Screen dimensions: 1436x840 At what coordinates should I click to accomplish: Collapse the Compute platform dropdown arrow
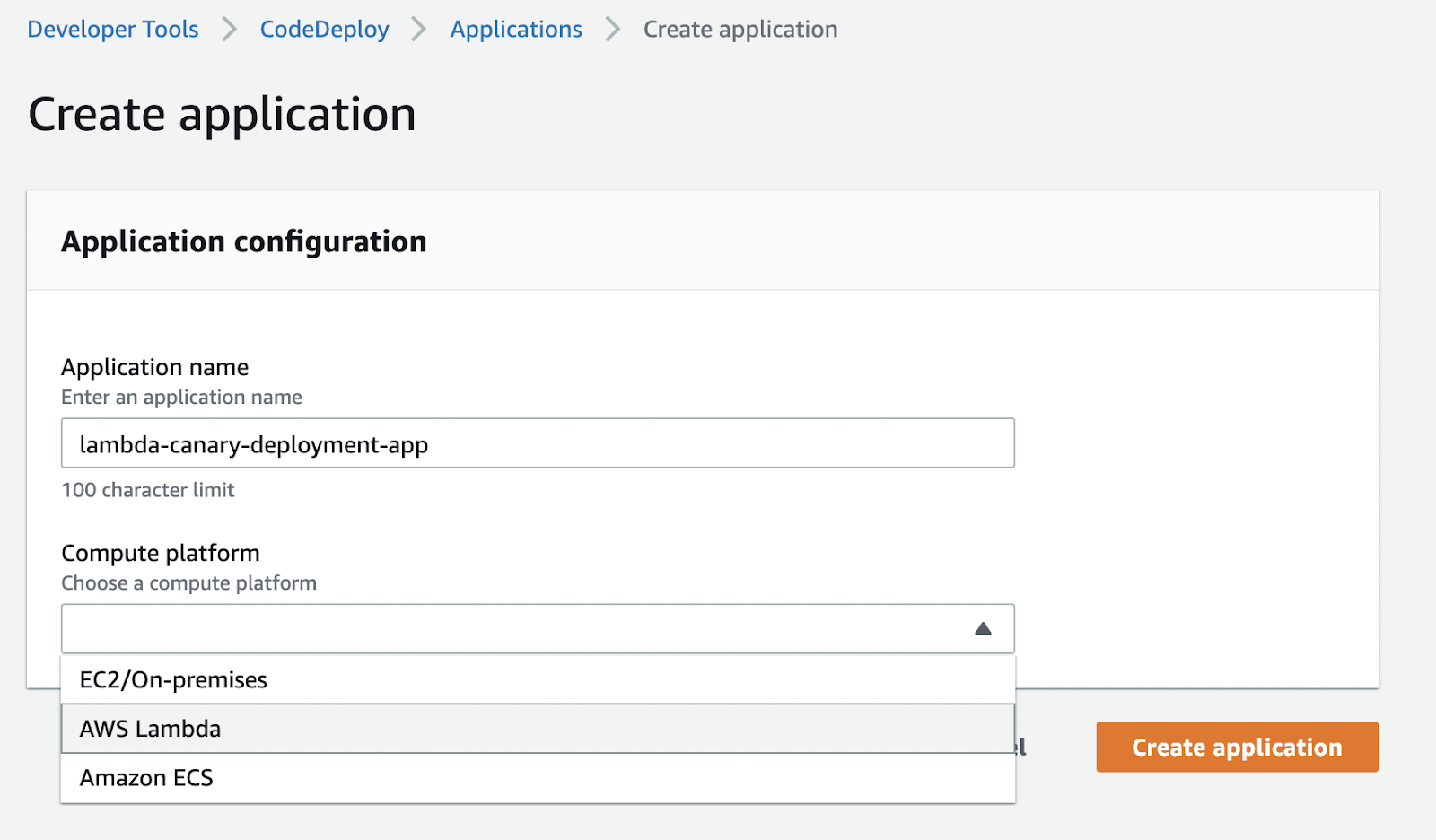(x=983, y=629)
